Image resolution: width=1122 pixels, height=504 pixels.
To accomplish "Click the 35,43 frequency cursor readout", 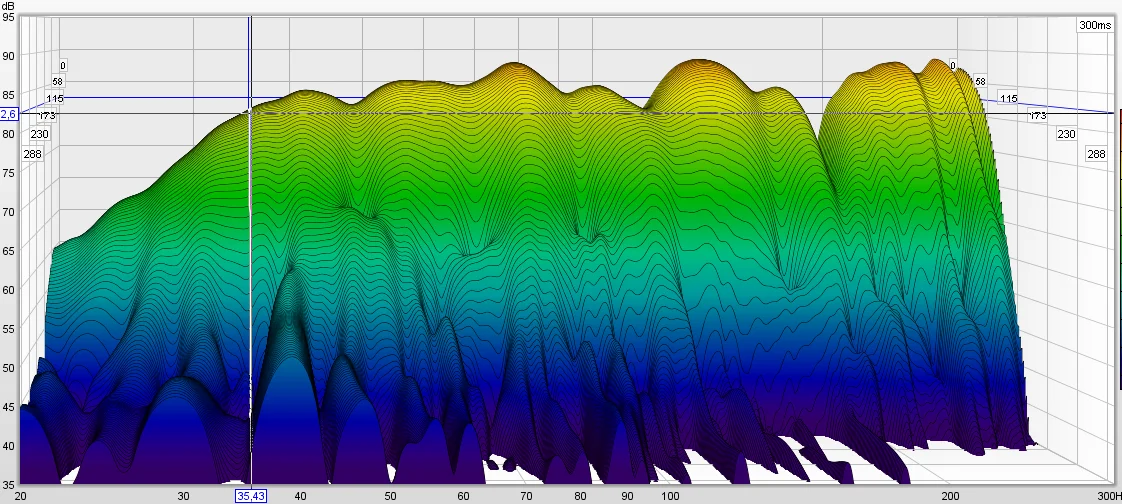I will click(250, 496).
